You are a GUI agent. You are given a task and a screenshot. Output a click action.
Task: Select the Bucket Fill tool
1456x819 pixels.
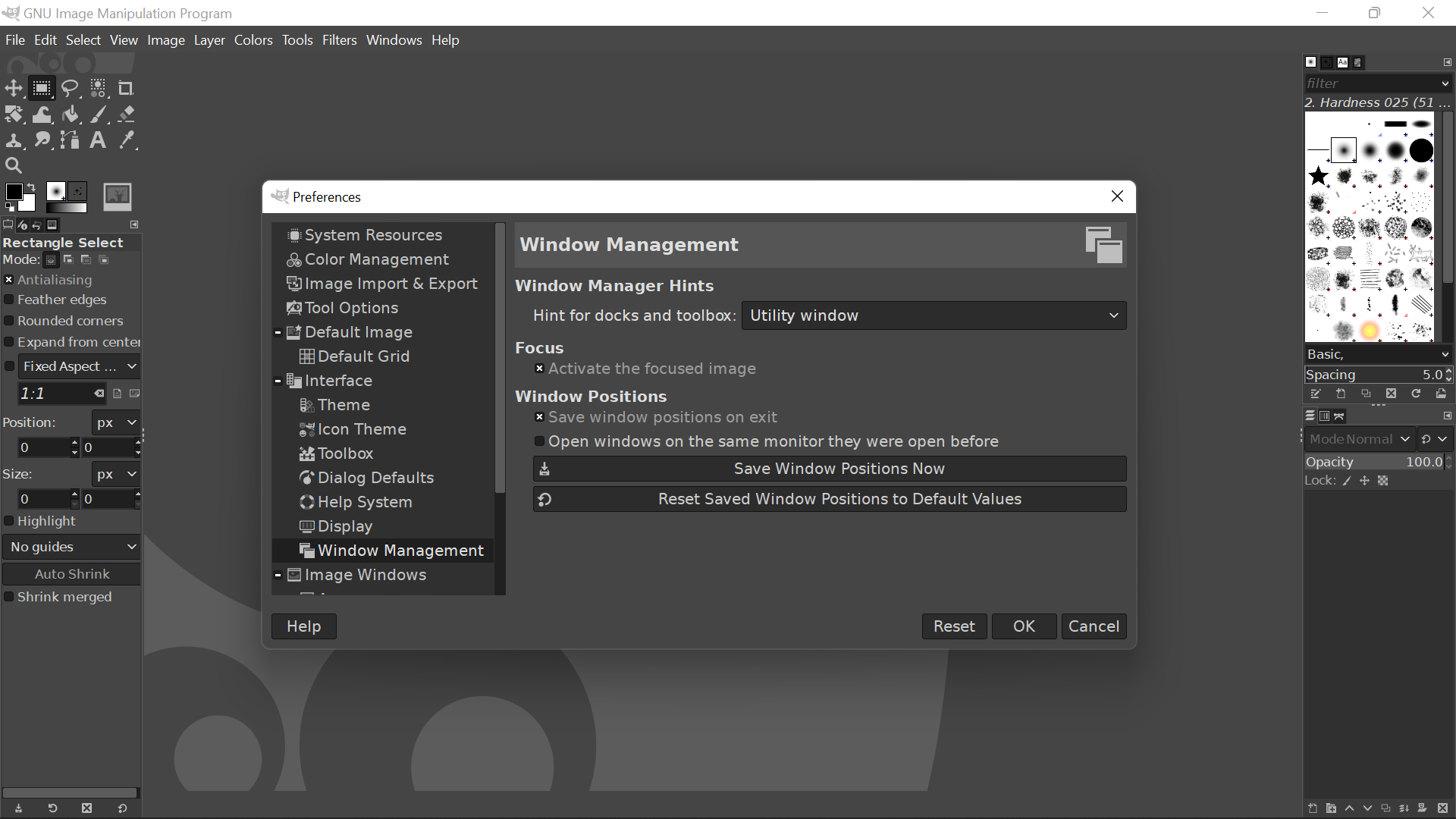point(70,115)
